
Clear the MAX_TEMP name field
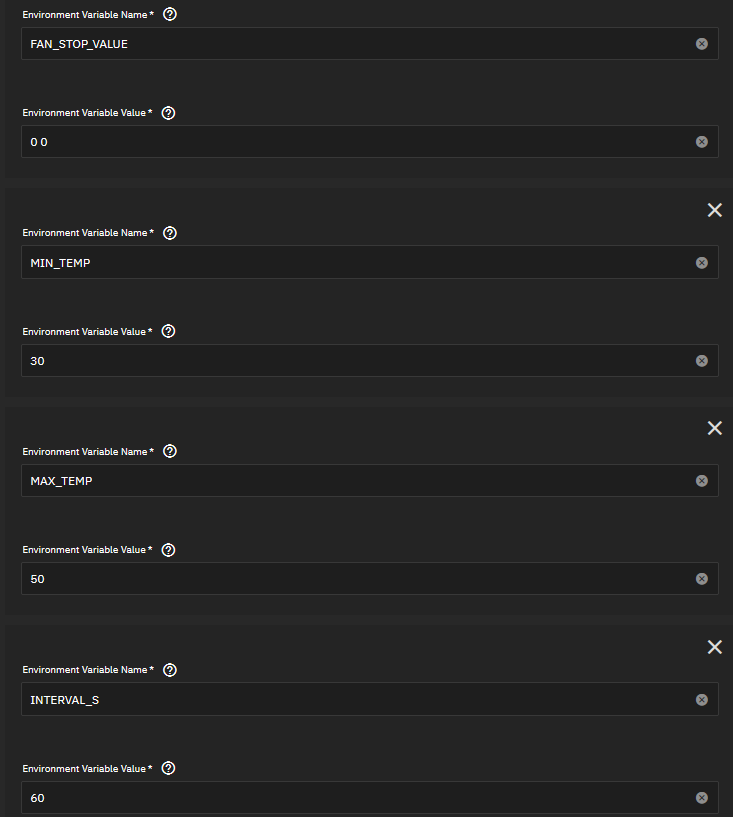[x=701, y=481]
